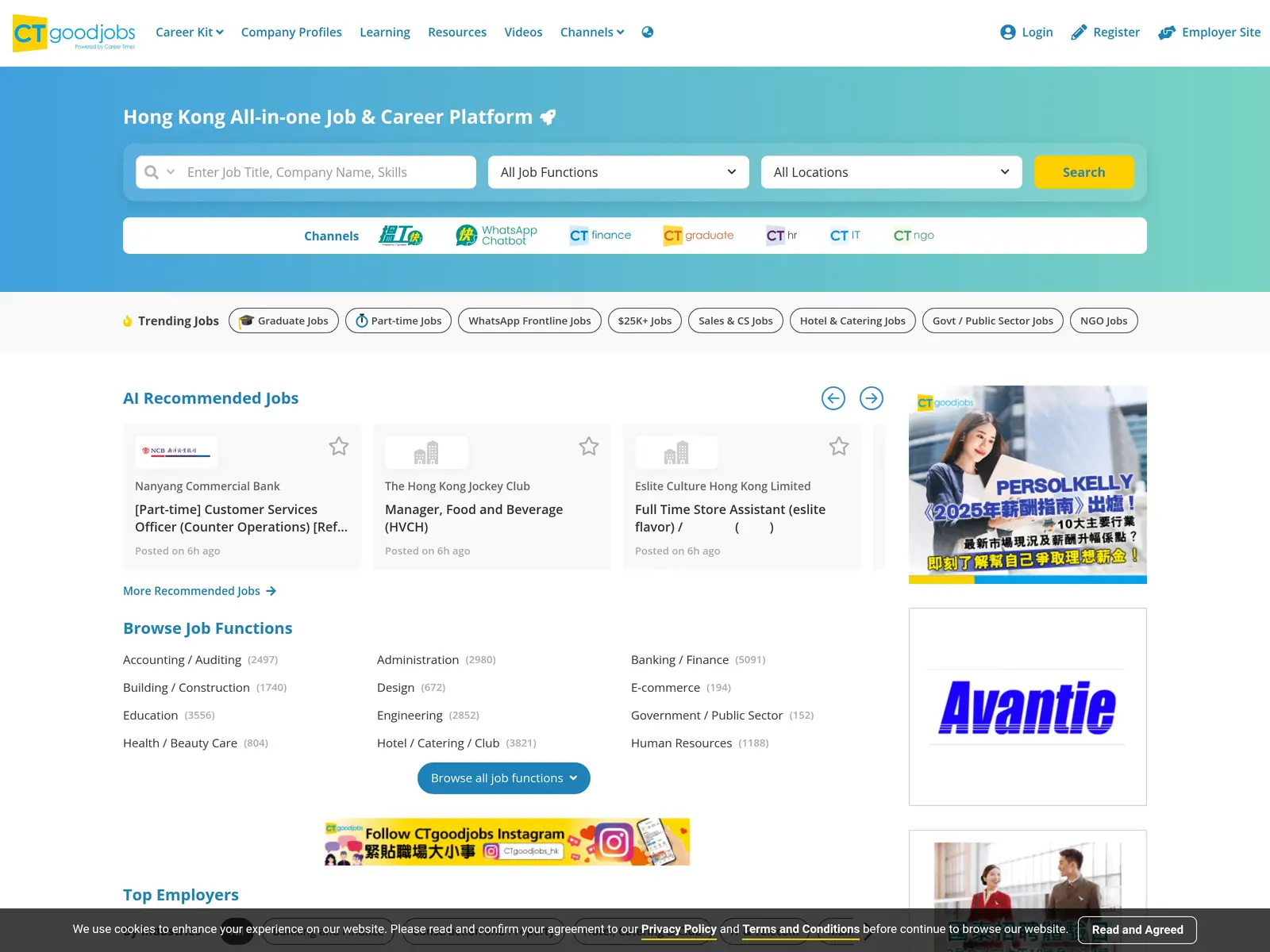Open the Terms and Conditions link
The height and width of the screenshot is (952, 1270).
(x=801, y=929)
